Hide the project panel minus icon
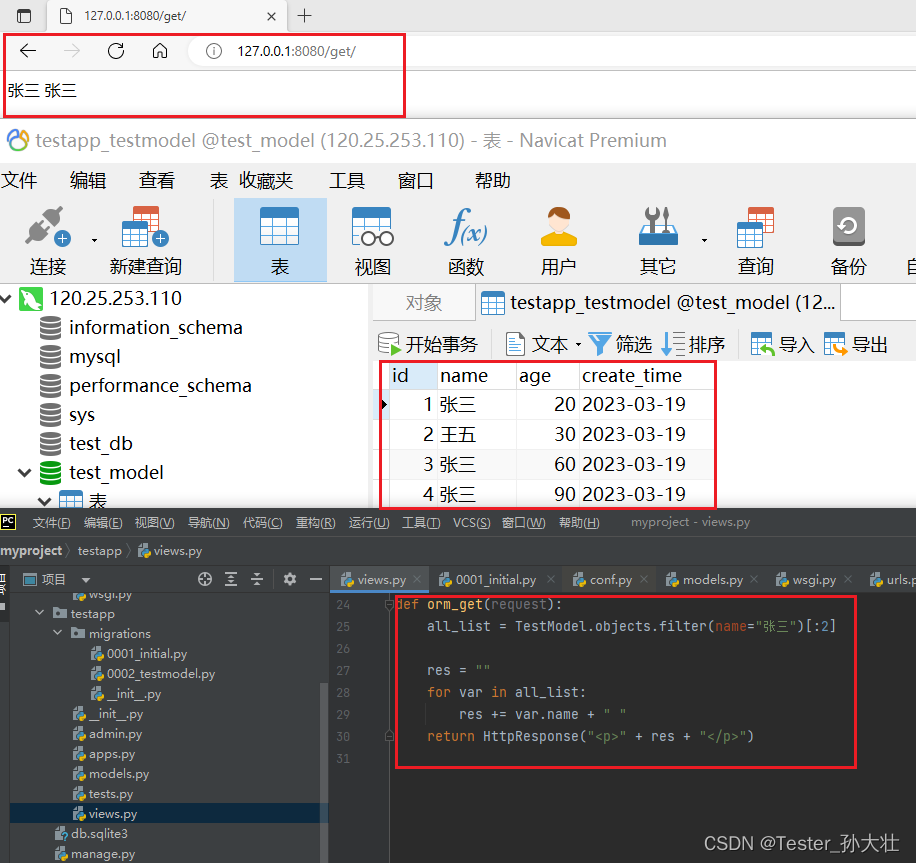916x863 pixels. click(x=316, y=579)
